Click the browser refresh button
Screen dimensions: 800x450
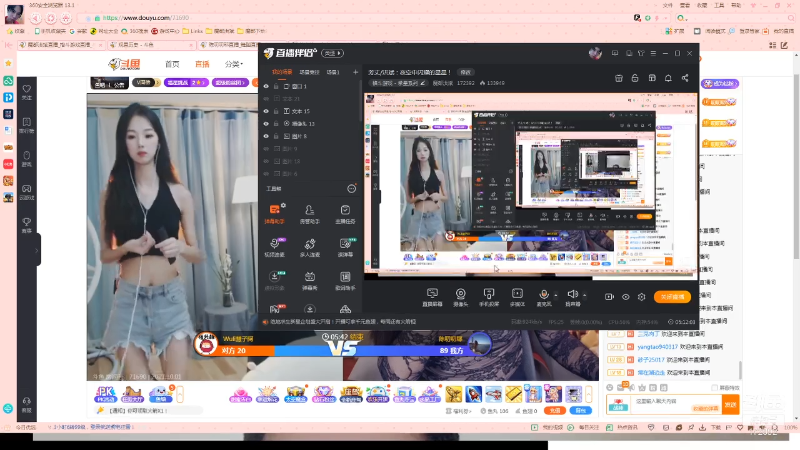pos(51,18)
